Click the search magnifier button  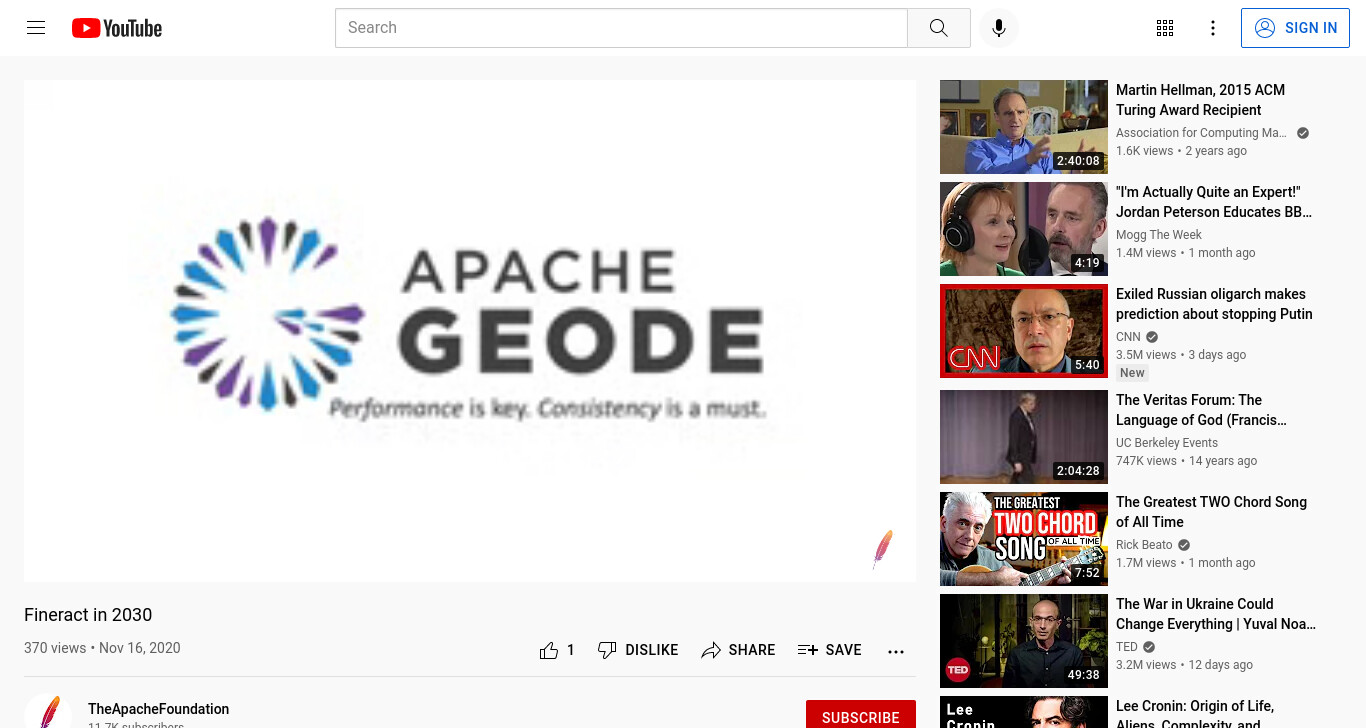(x=938, y=28)
